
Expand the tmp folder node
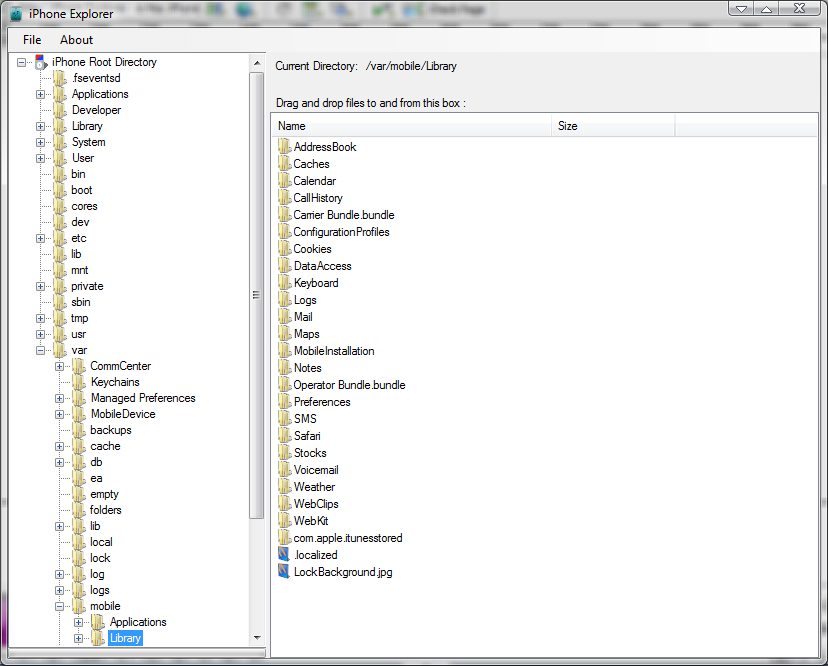(40, 318)
